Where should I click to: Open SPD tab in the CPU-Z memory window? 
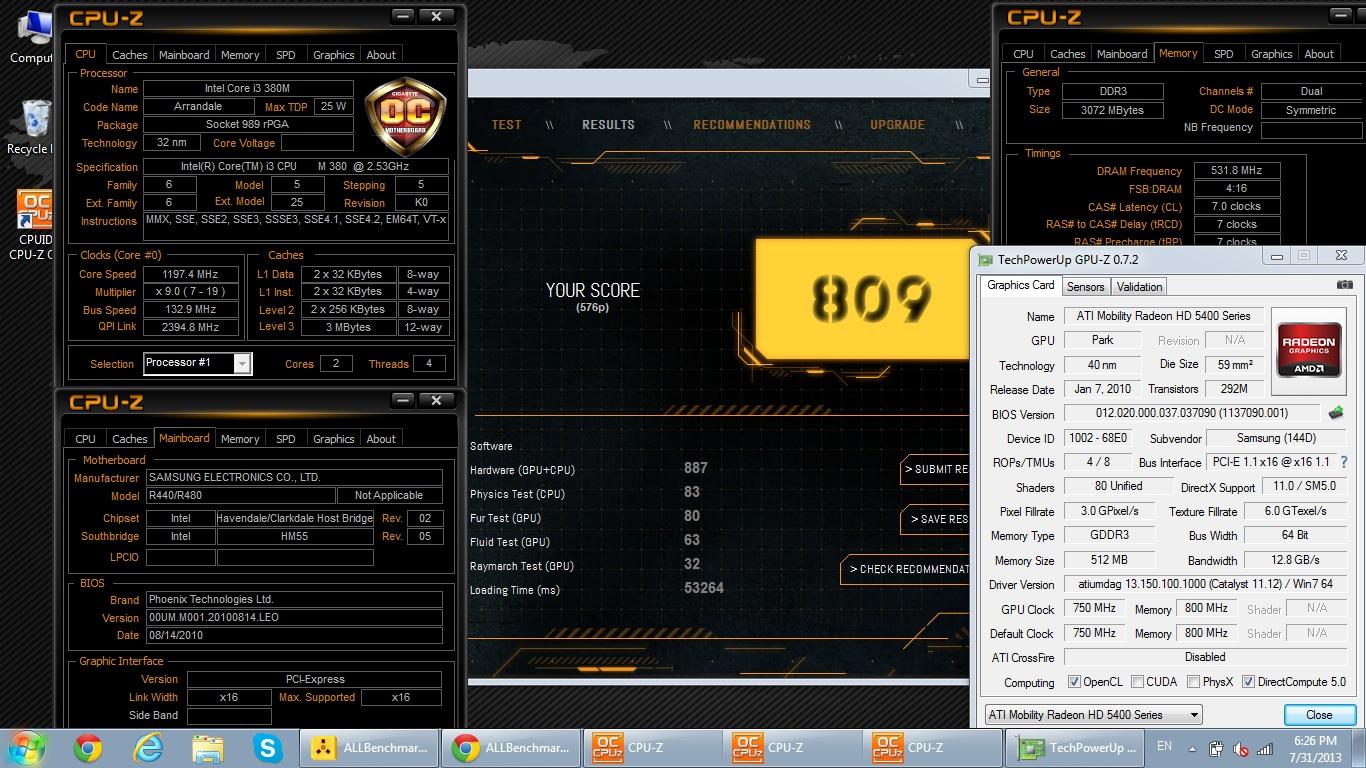tap(1224, 54)
